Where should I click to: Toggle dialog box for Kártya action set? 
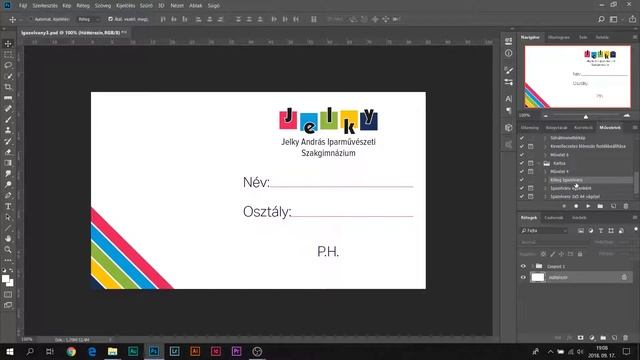point(531,163)
